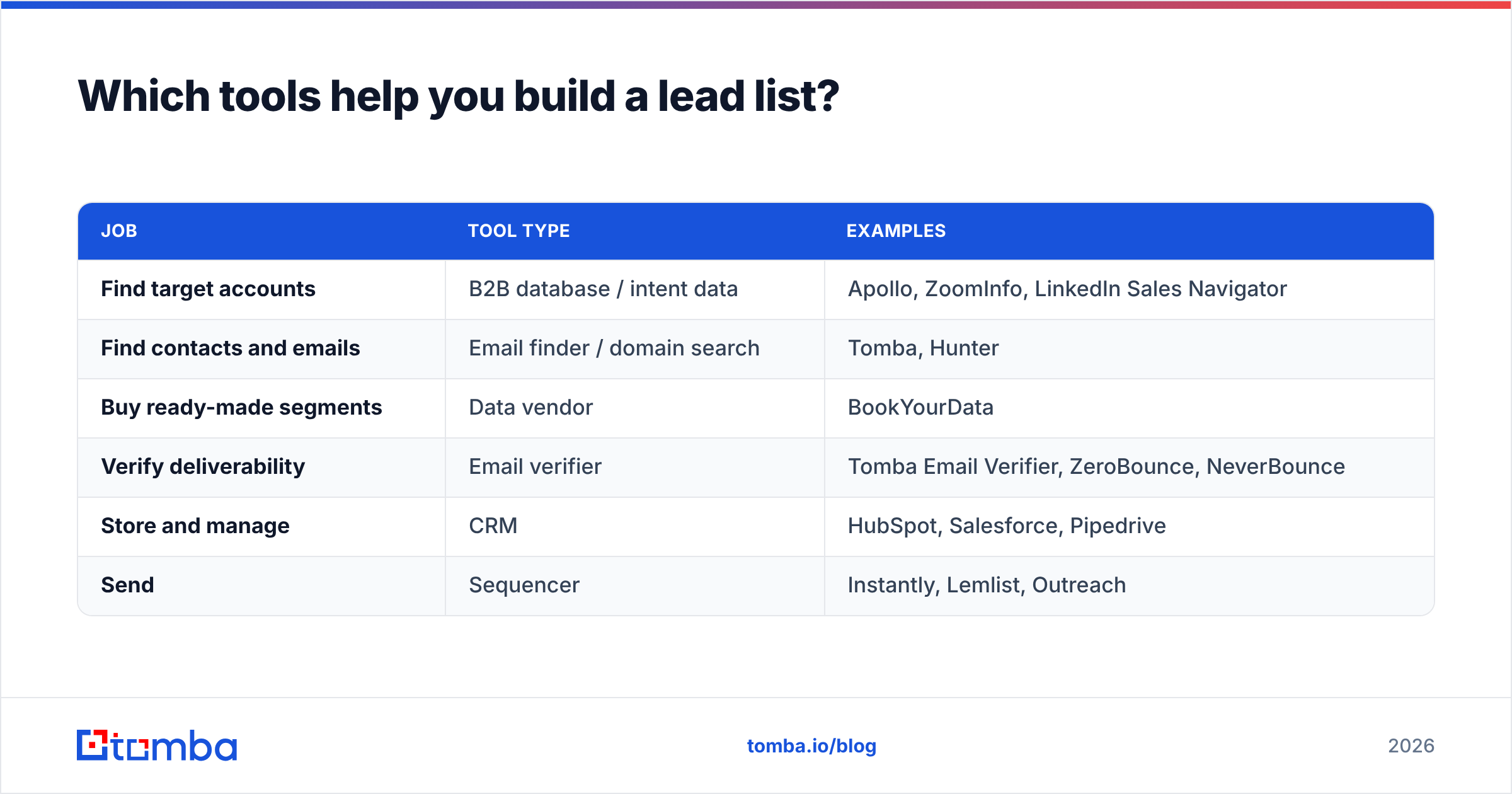Click the 'Send' row label
1512x794 pixels.
coord(127,585)
